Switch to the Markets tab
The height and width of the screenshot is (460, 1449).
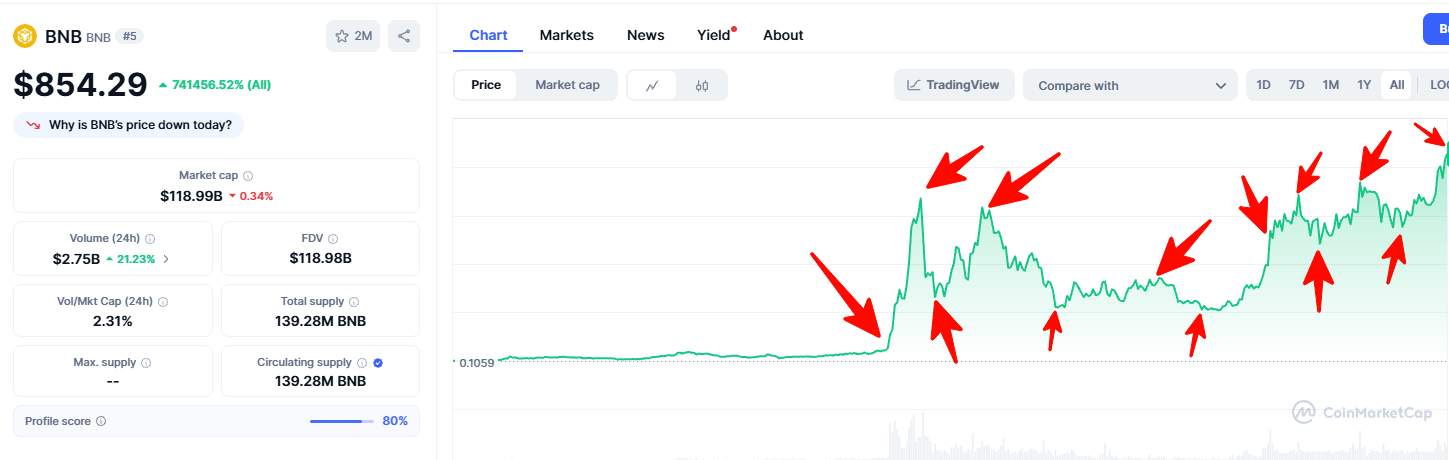coord(566,35)
